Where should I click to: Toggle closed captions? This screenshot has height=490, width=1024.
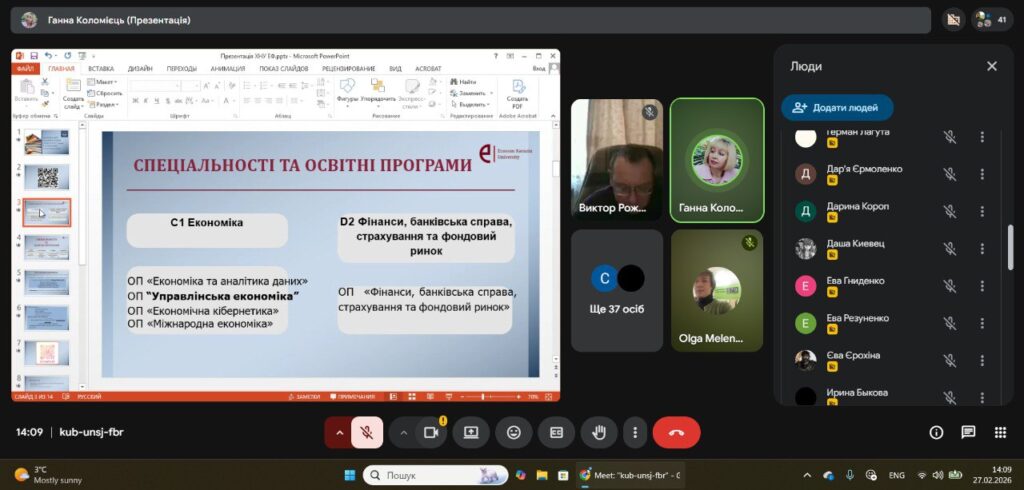click(x=557, y=432)
